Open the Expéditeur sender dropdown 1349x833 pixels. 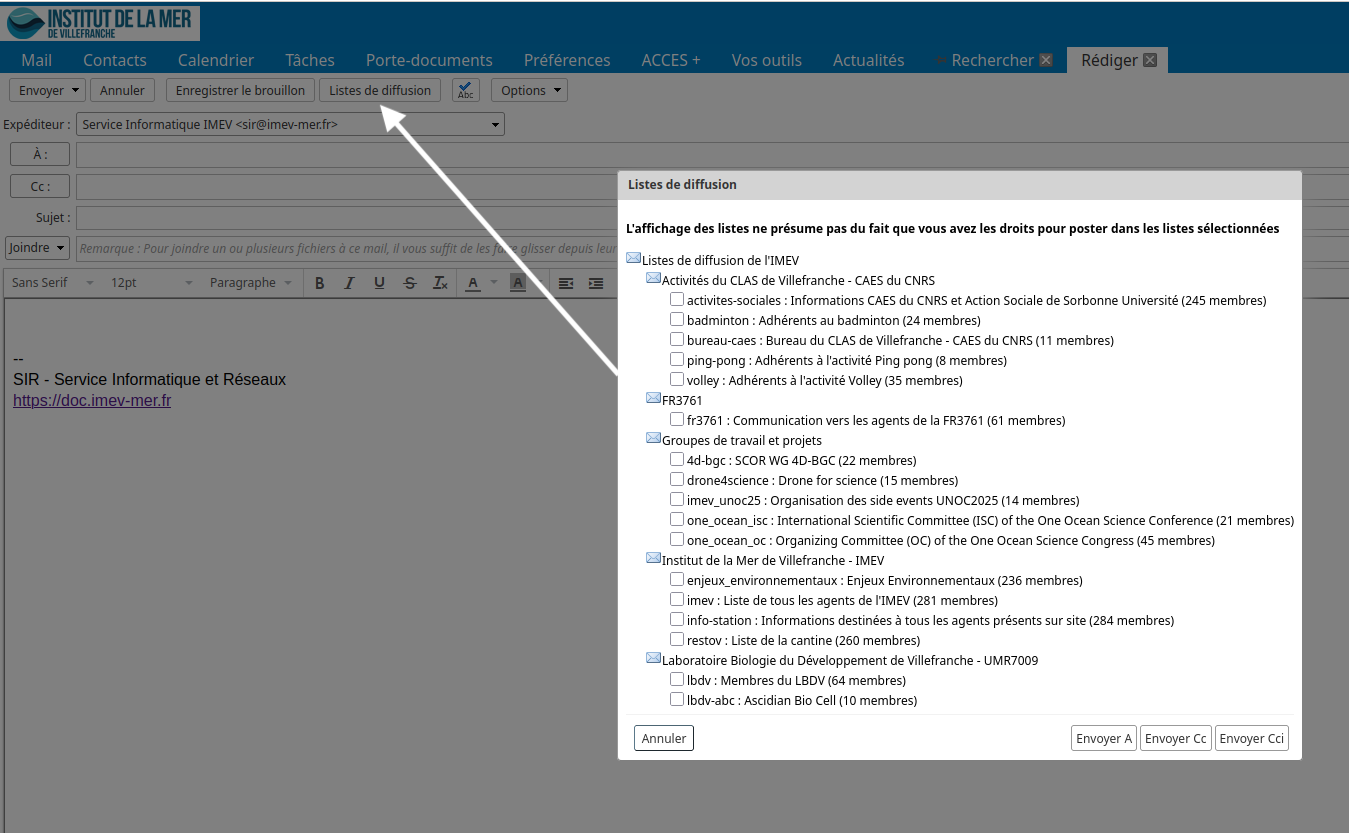[x=291, y=125]
